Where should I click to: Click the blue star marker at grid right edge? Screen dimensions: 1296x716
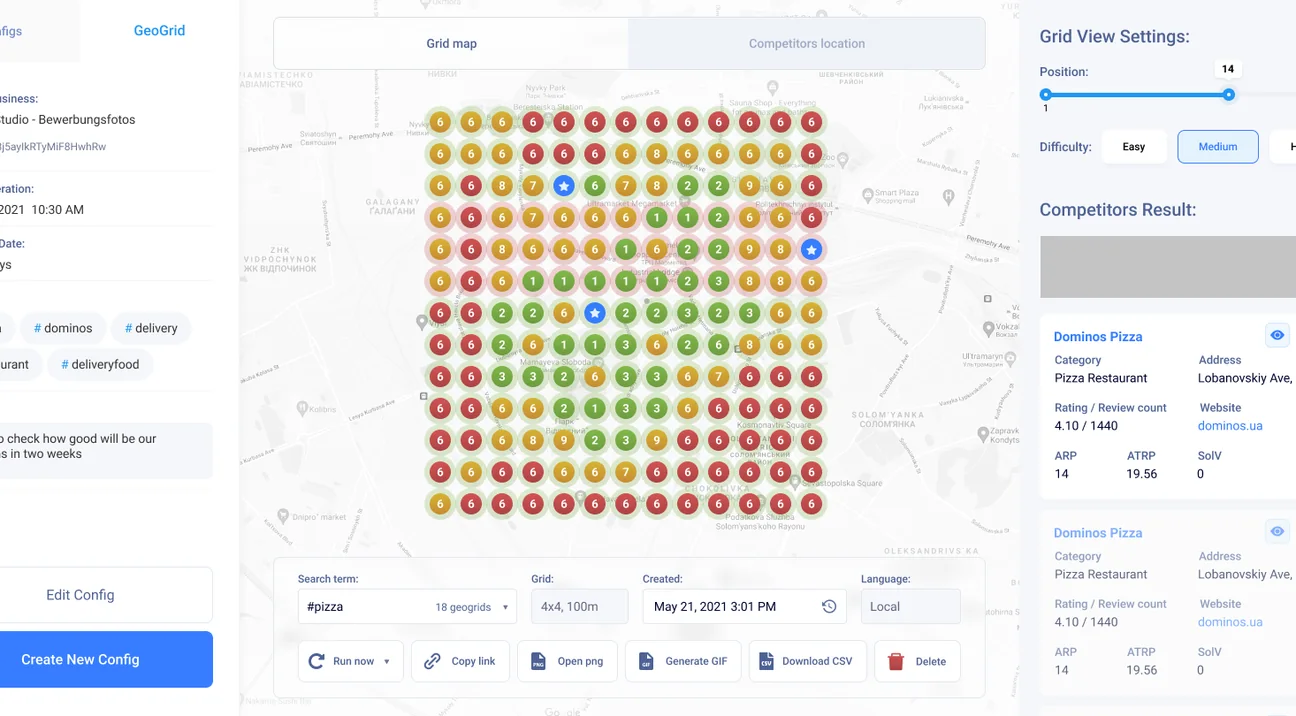(812, 249)
